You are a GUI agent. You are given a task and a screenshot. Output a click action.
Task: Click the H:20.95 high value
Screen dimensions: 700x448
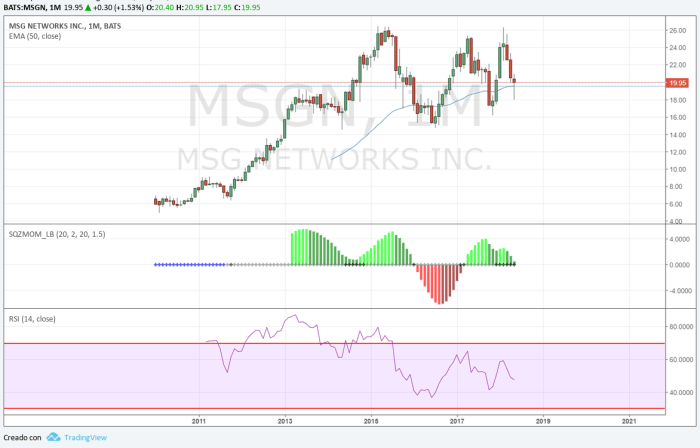coord(190,7)
